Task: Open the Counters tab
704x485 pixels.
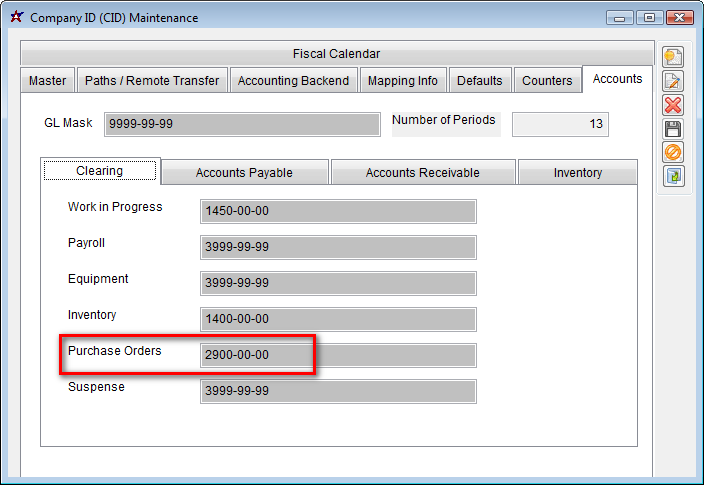Action: point(547,81)
